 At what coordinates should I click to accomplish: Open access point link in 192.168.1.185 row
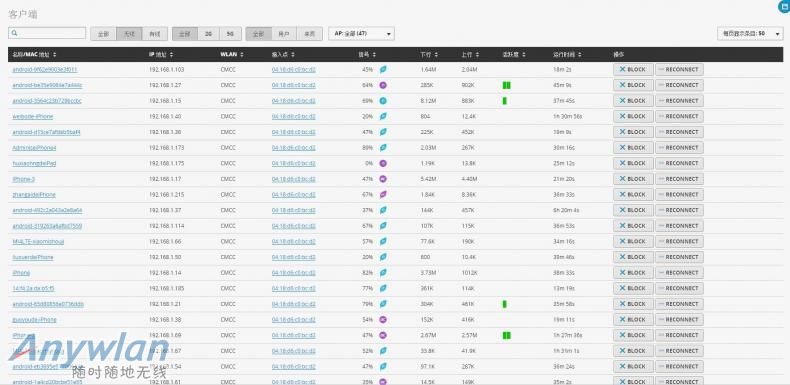tap(294, 288)
